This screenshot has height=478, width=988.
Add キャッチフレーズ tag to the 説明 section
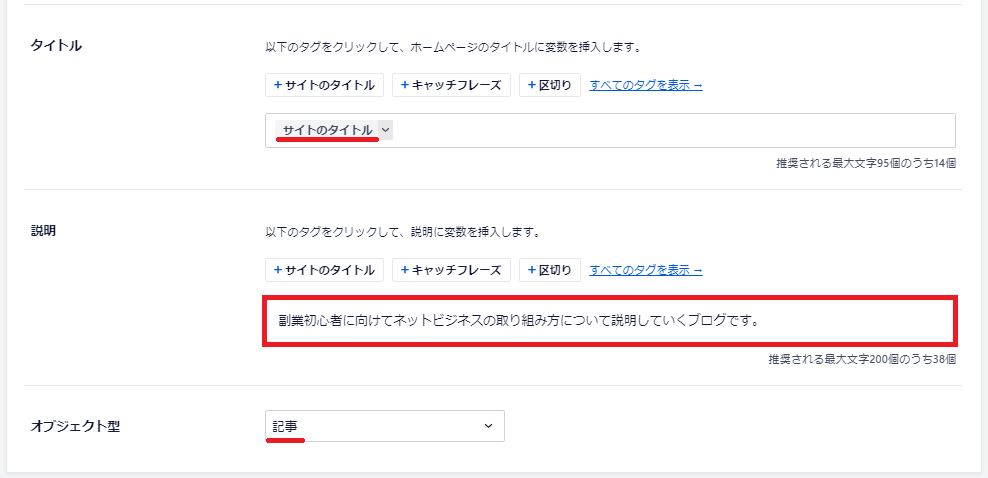(x=451, y=270)
